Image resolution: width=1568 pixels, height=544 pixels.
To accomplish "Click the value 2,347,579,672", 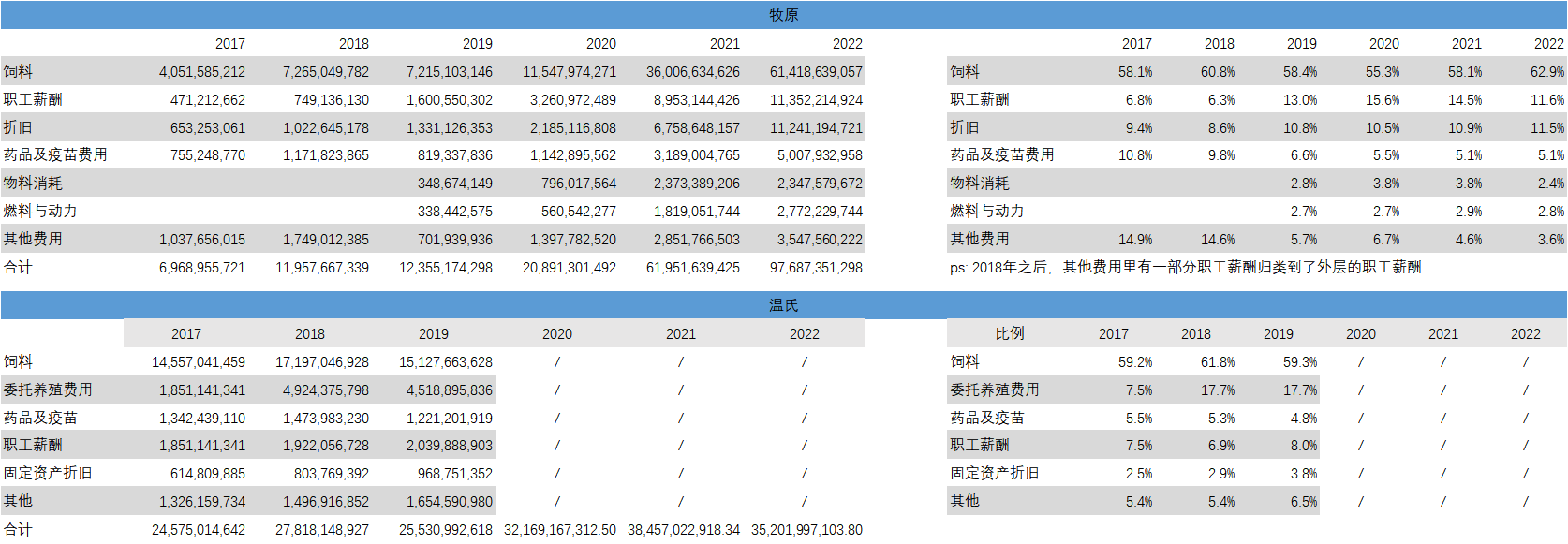I will pos(820,184).
